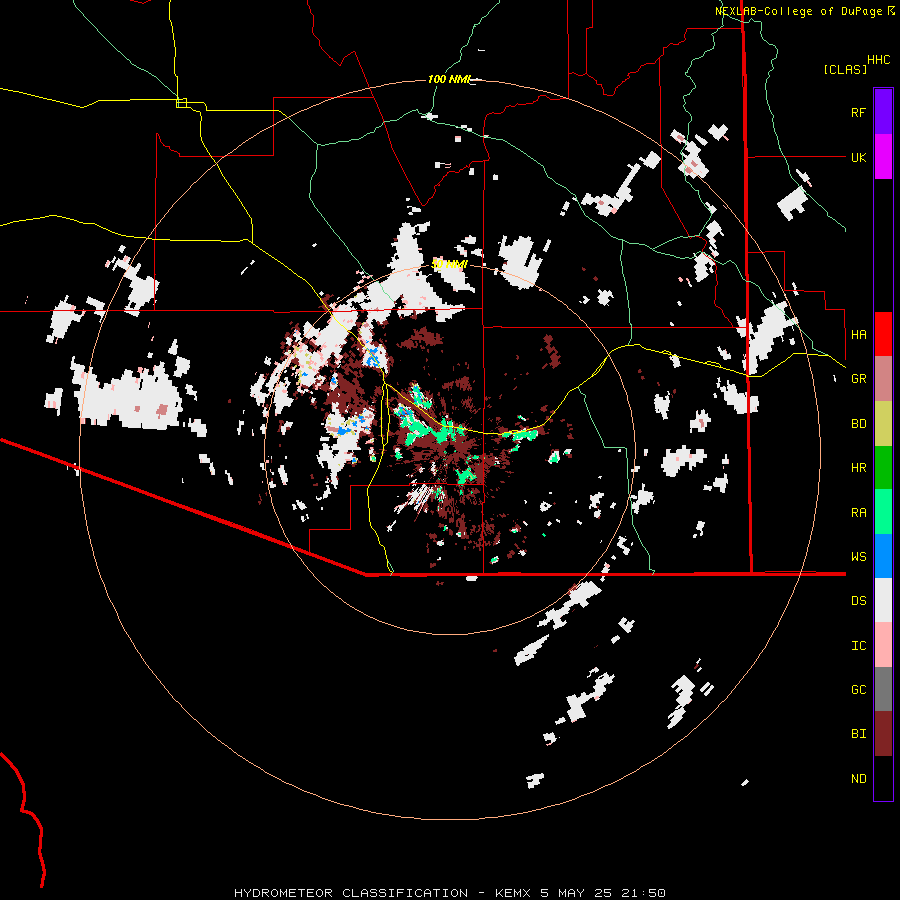
Task: Click the KEMX radar site identifier
Action: 514,893
